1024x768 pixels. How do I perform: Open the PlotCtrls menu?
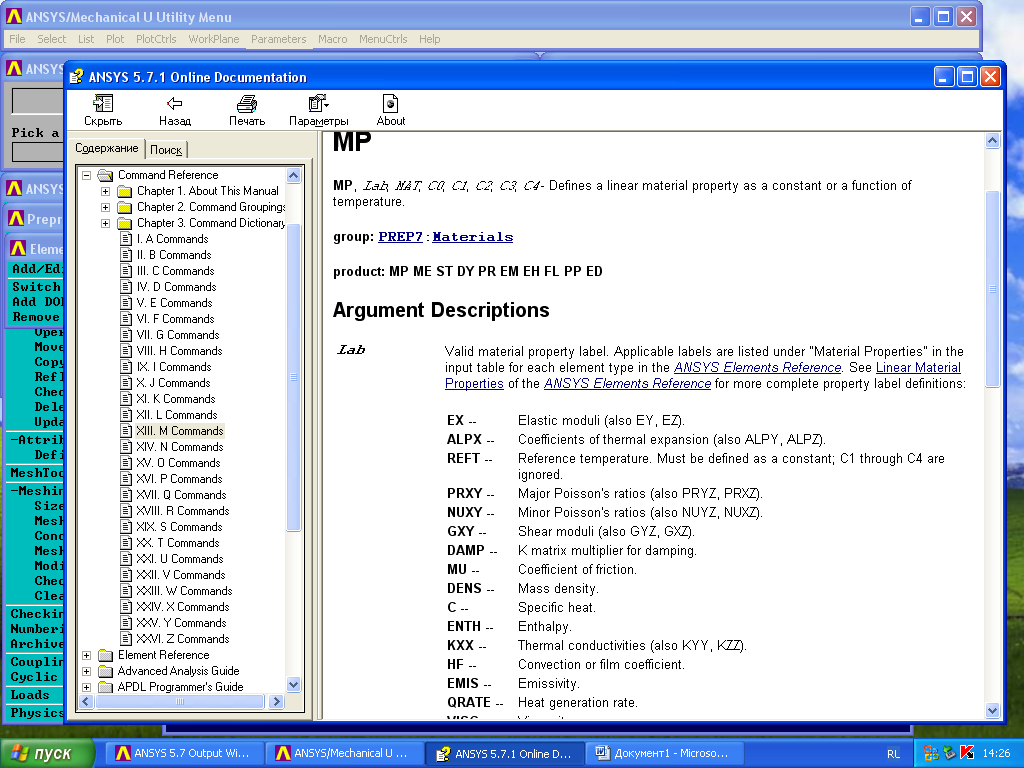pyautogui.click(x=156, y=39)
